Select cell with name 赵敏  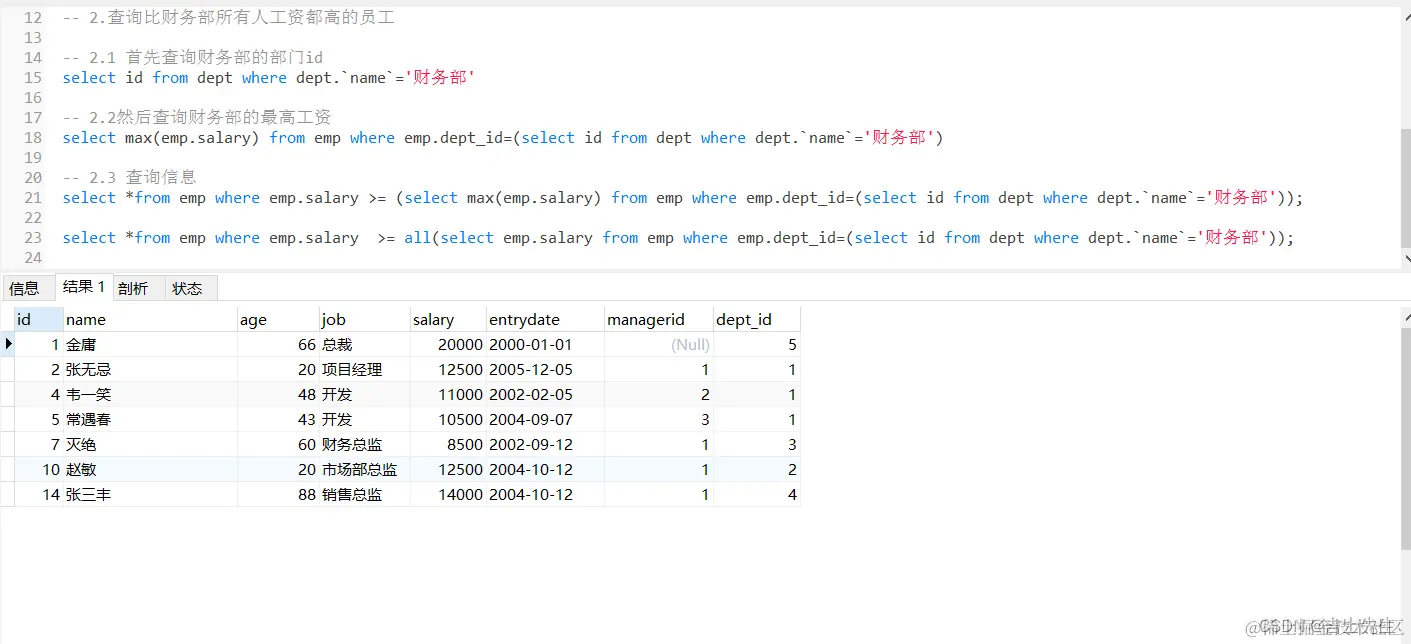150,469
